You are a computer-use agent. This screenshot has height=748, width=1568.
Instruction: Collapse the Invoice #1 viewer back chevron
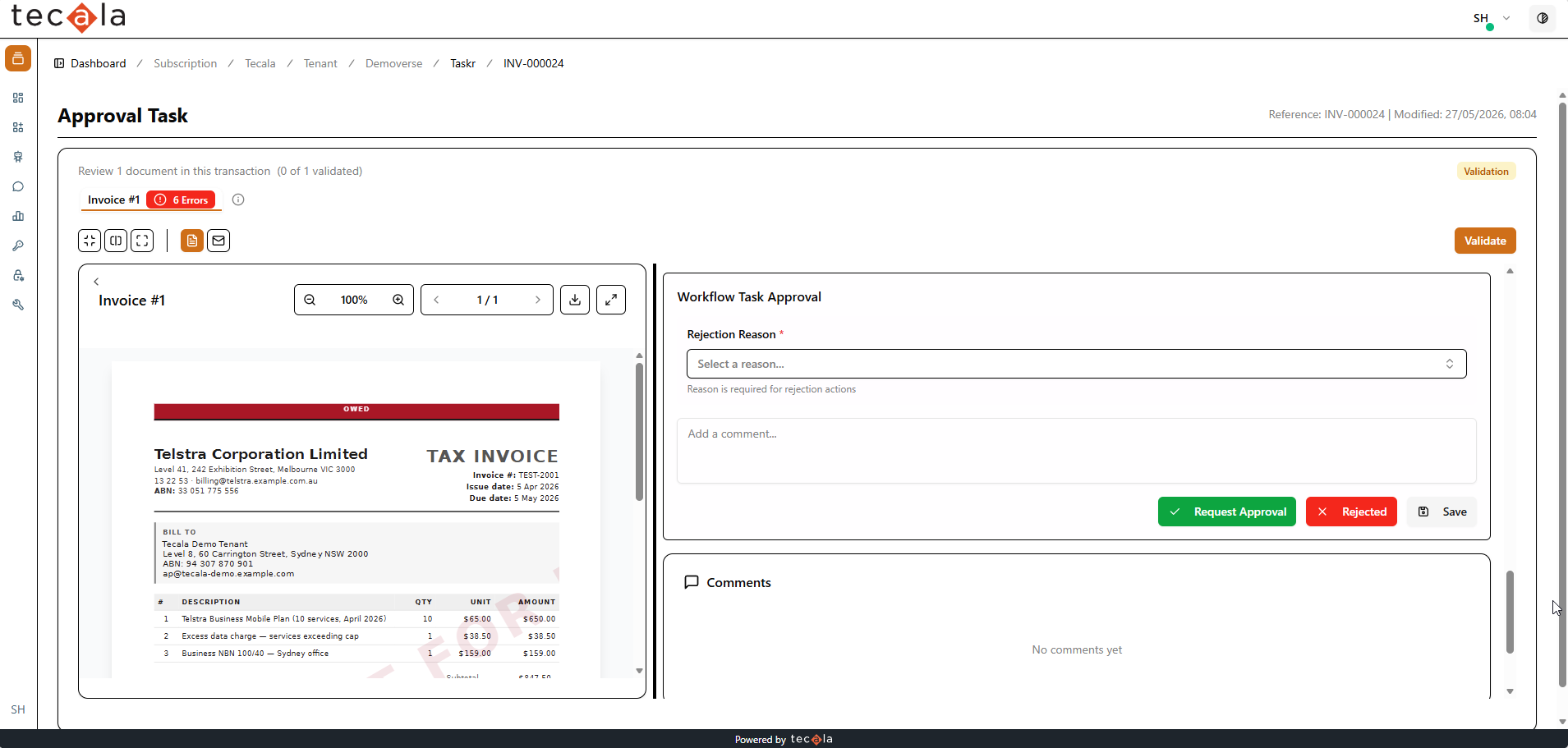click(x=96, y=282)
